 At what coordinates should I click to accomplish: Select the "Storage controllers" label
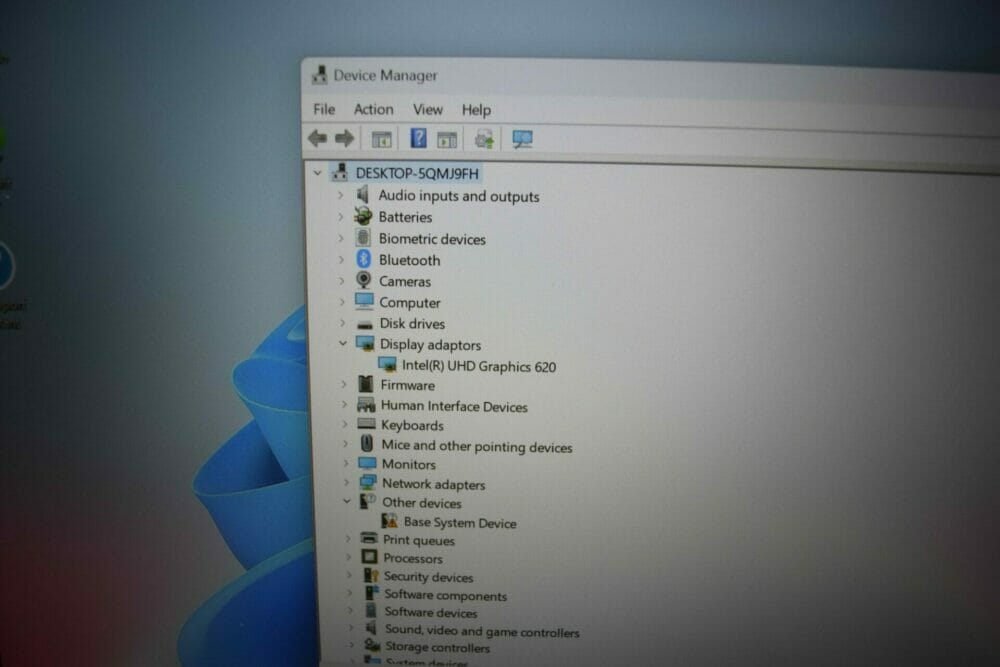(438, 647)
